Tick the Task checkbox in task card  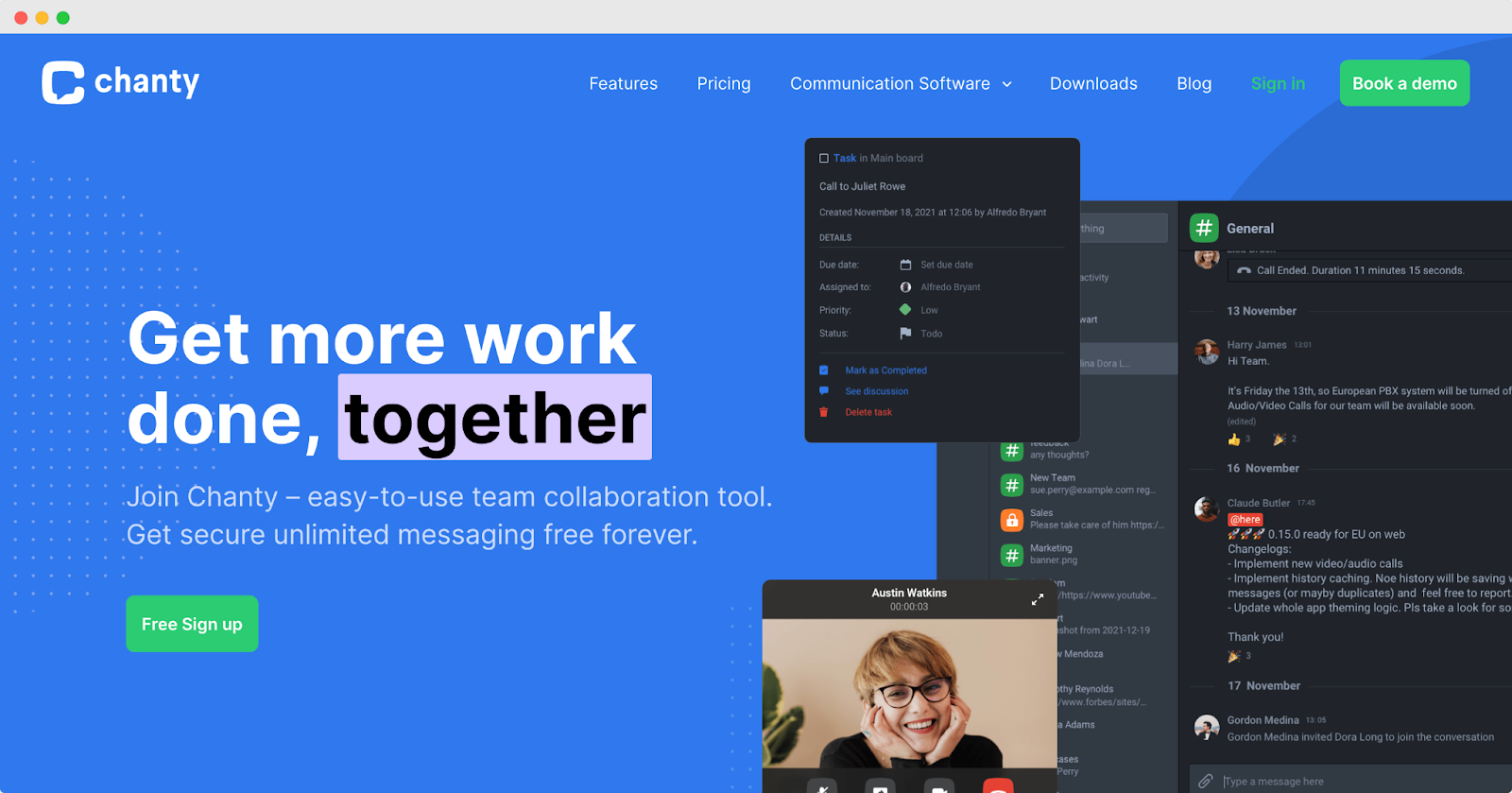pos(824,158)
